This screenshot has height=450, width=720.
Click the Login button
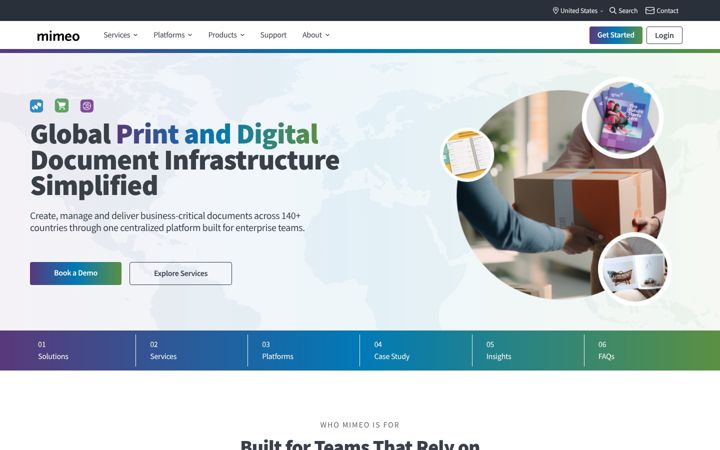tap(664, 35)
